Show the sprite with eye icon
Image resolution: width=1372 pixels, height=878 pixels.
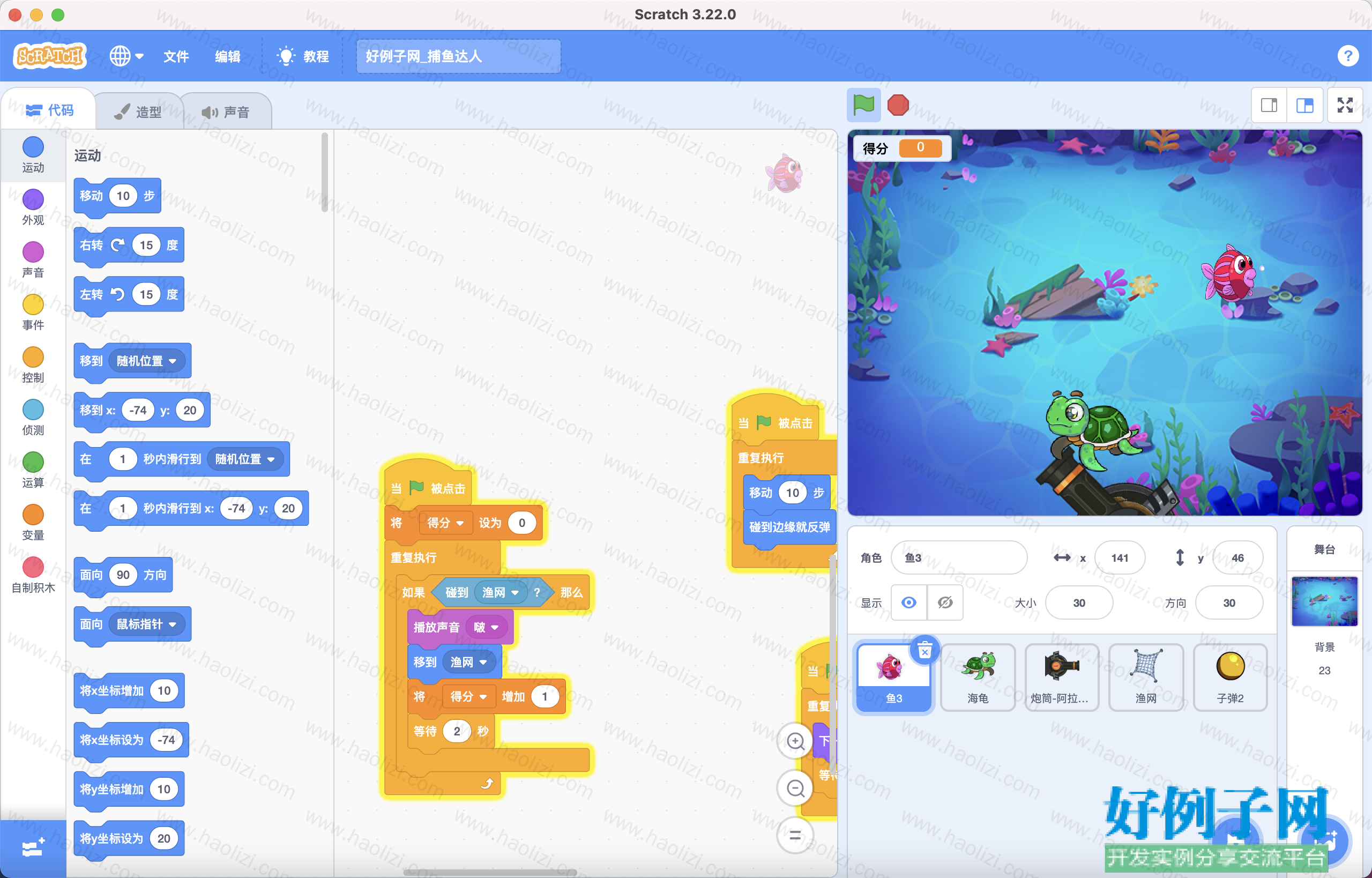(908, 602)
